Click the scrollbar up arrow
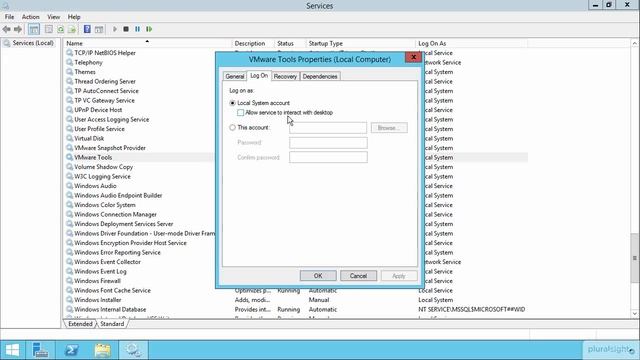The width and height of the screenshot is (640, 360). tap(635, 43)
